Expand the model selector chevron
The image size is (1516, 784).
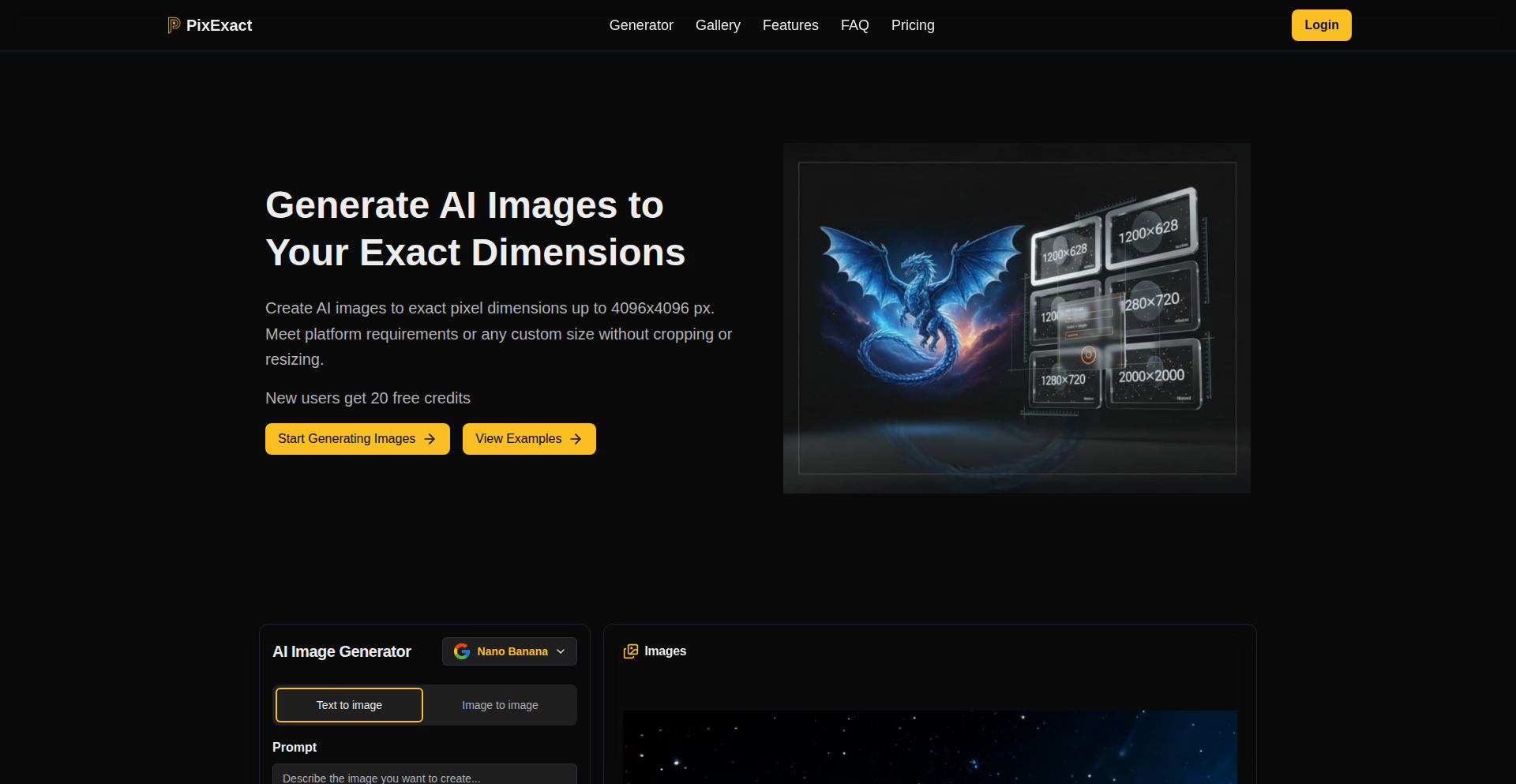pyautogui.click(x=561, y=651)
